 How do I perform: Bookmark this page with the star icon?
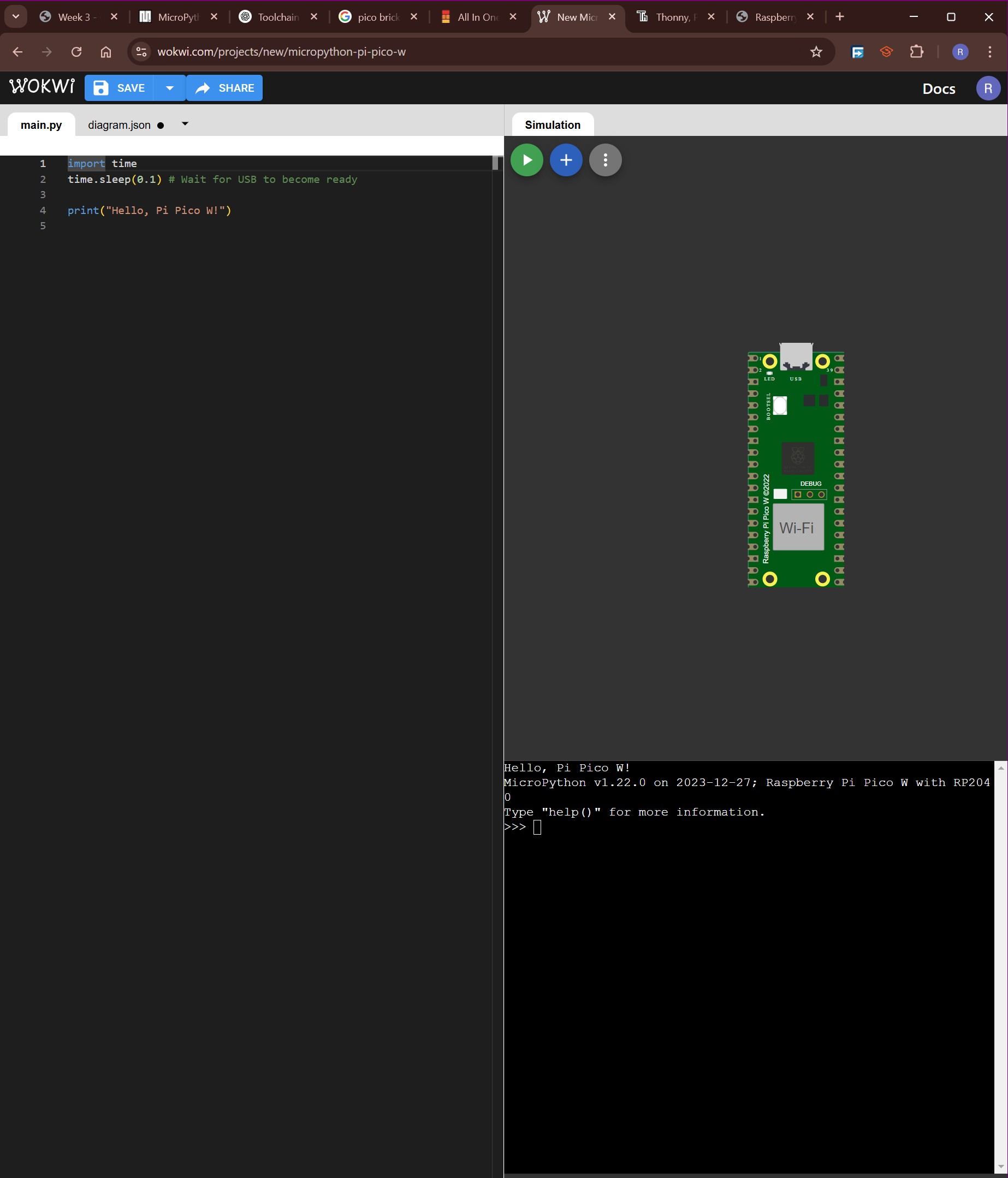[816, 52]
